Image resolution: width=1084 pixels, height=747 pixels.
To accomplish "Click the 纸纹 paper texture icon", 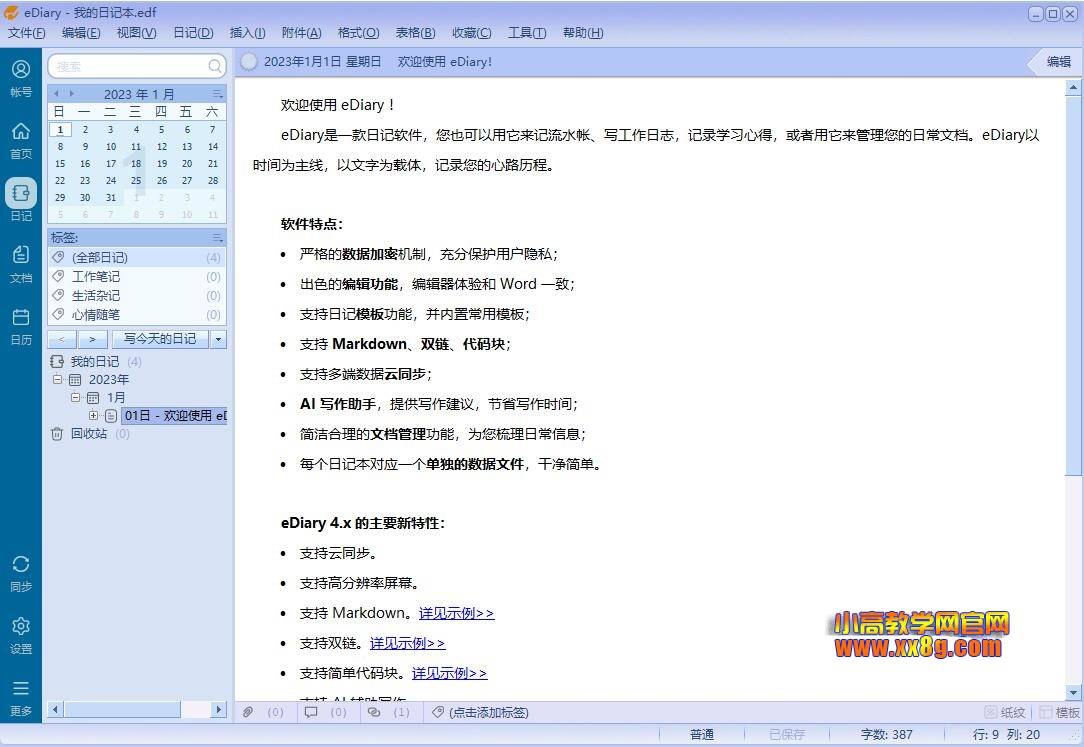I will [991, 712].
